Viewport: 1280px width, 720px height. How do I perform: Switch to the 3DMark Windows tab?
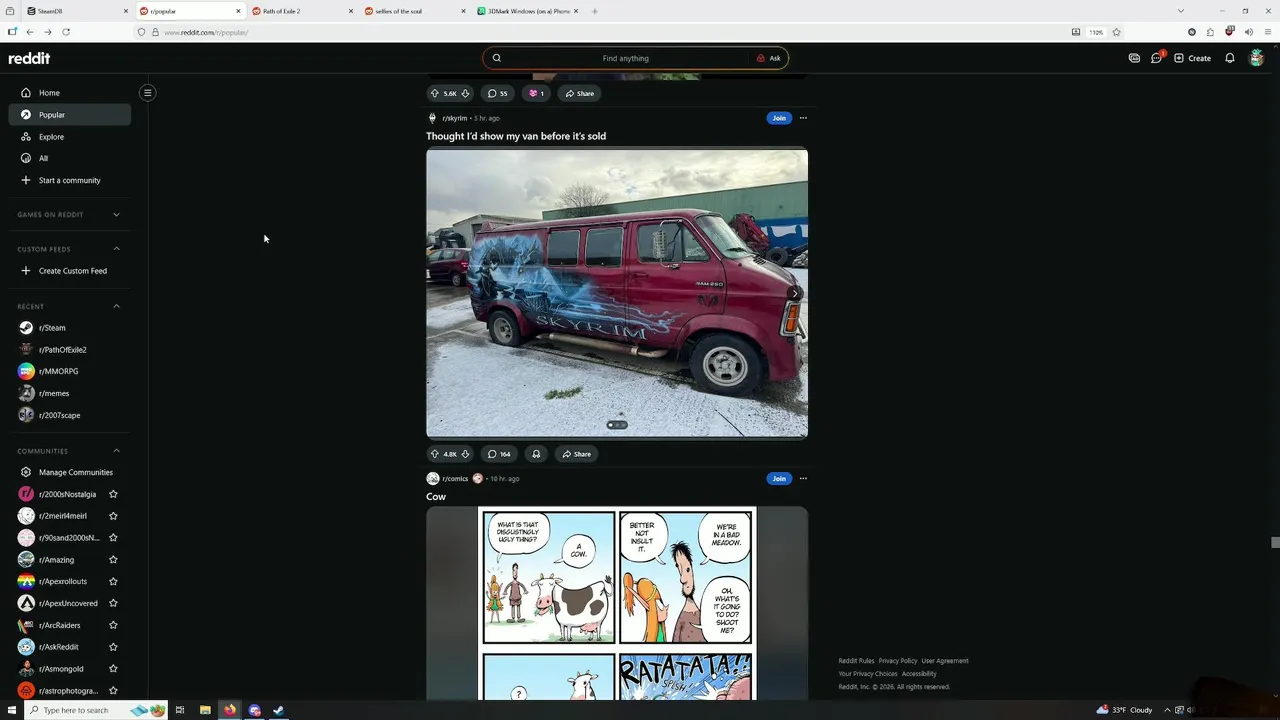pyautogui.click(x=528, y=11)
